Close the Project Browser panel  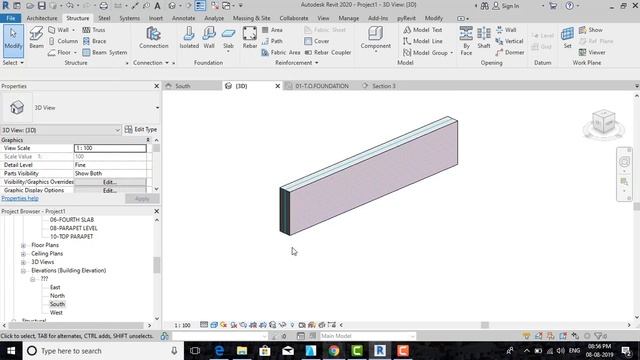click(x=156, y=211)
